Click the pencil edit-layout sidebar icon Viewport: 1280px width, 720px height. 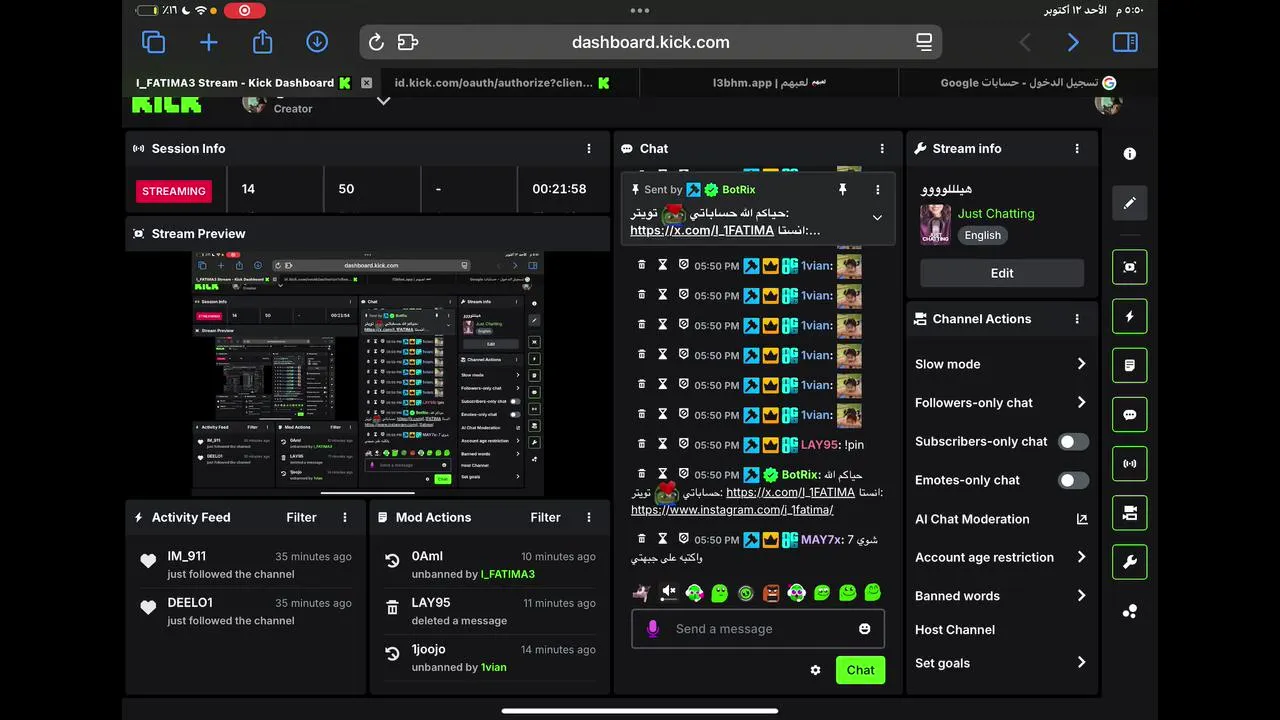(1130, 203)
